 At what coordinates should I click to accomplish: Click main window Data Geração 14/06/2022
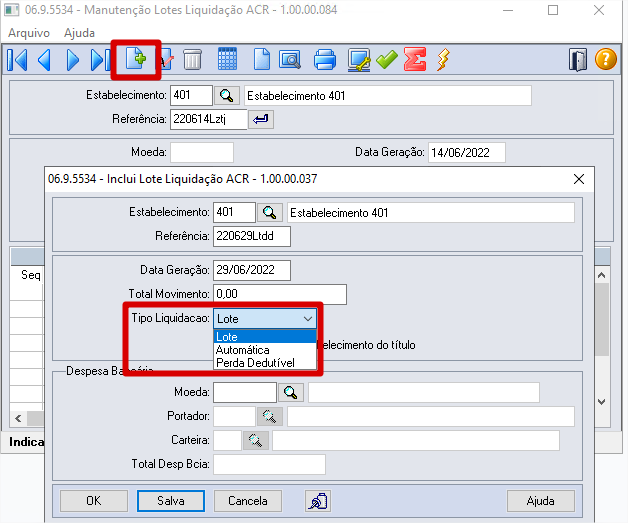(467, 153)
